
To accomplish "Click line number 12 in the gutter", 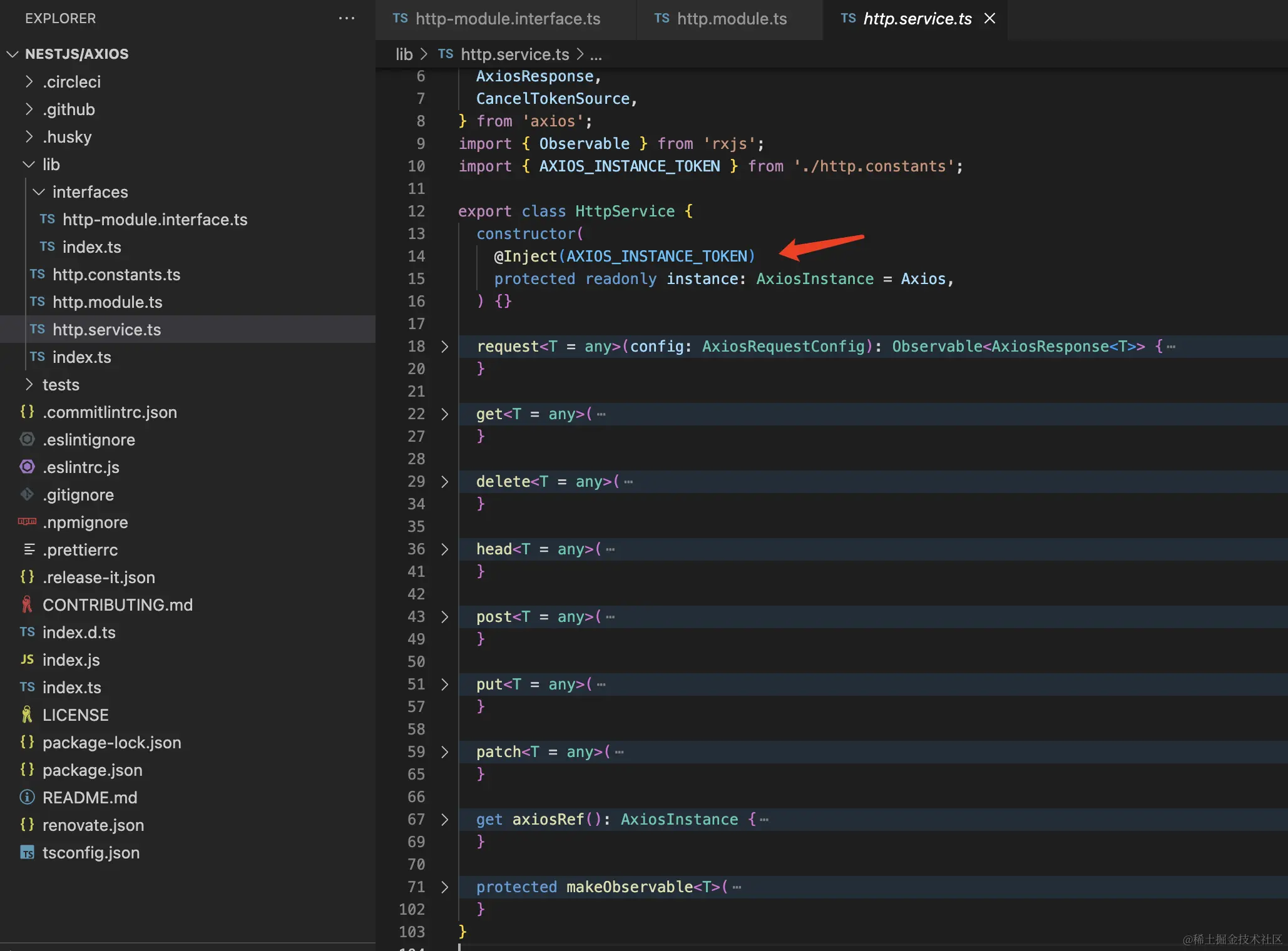I will 416,211.
